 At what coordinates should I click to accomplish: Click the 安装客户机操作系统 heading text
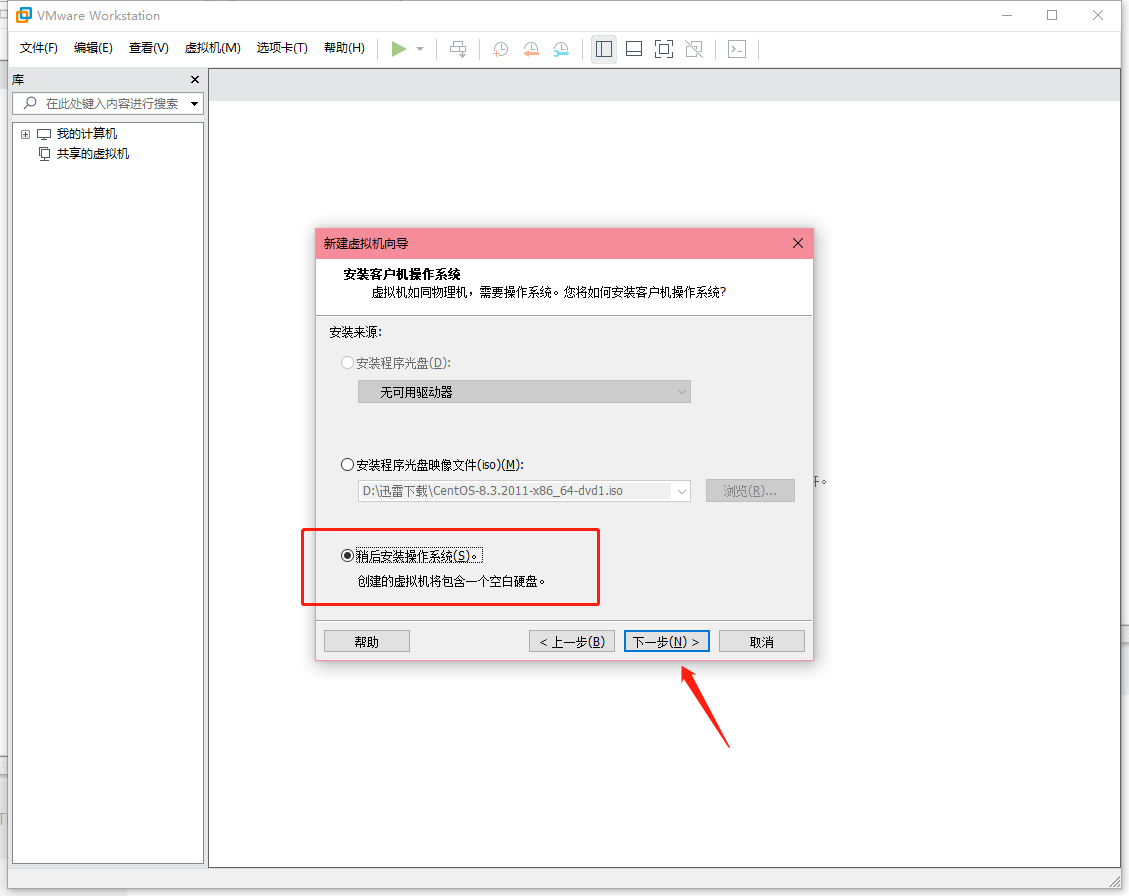point(402,274)
